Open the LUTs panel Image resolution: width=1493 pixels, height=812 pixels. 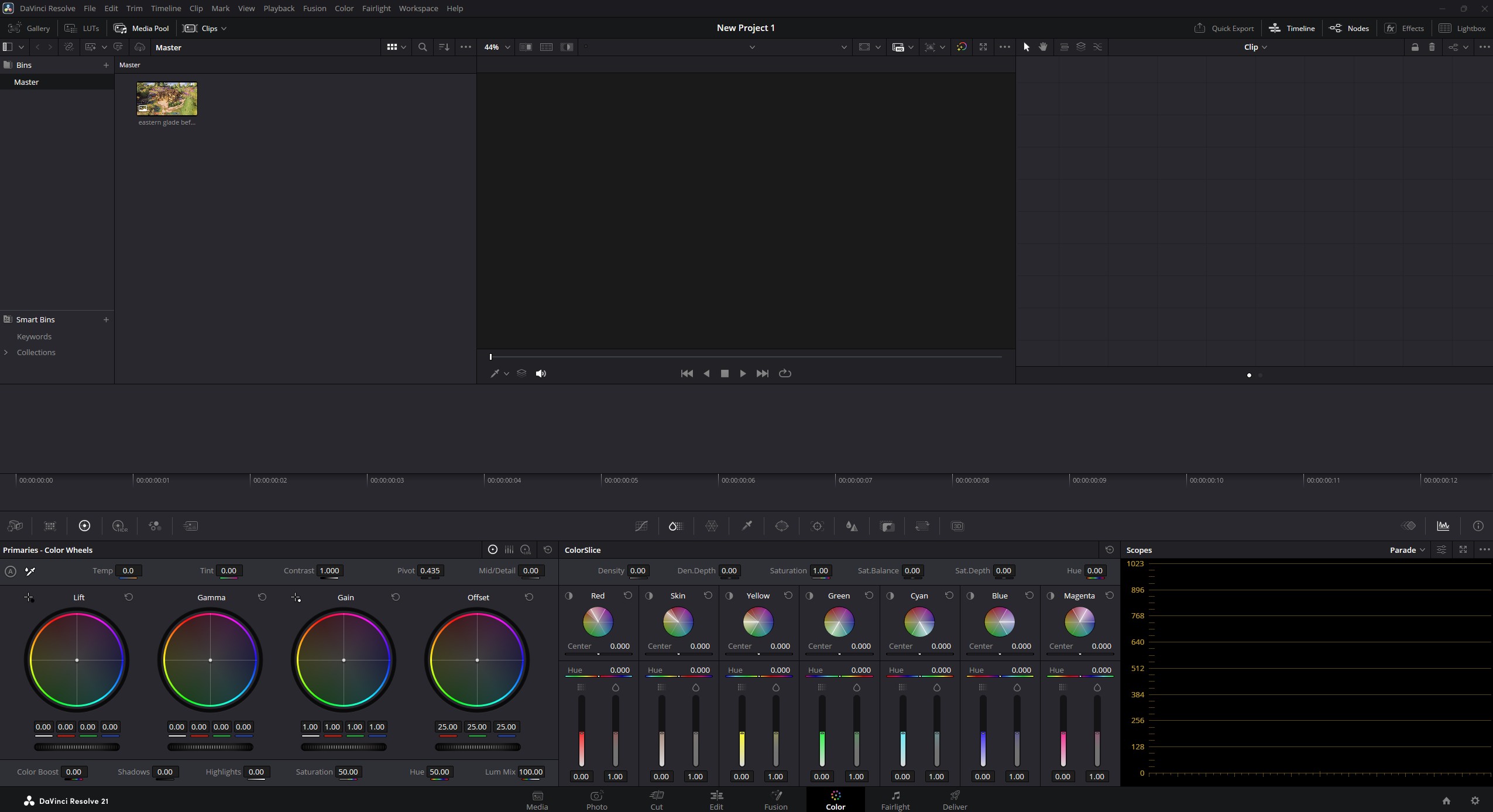pos(82,28)
